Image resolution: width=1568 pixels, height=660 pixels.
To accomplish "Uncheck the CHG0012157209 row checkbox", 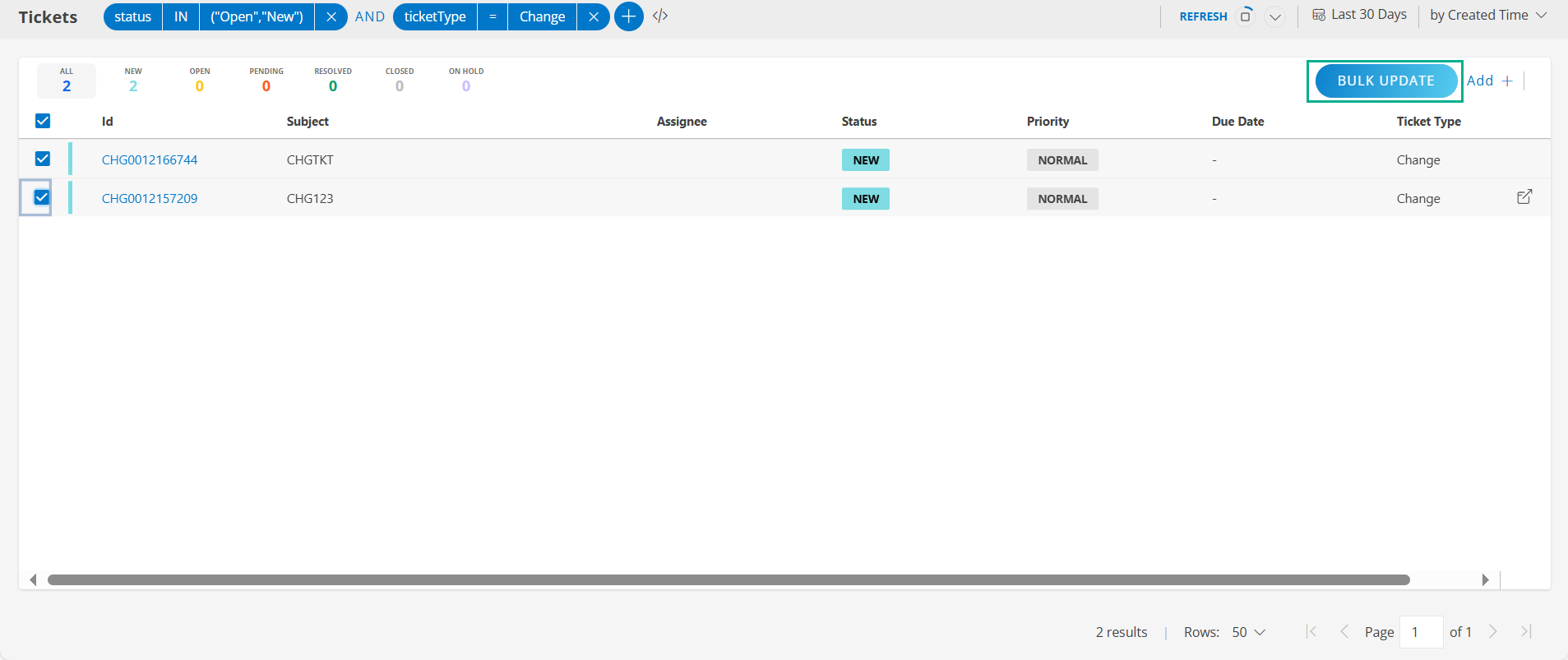I will (41, 197).
